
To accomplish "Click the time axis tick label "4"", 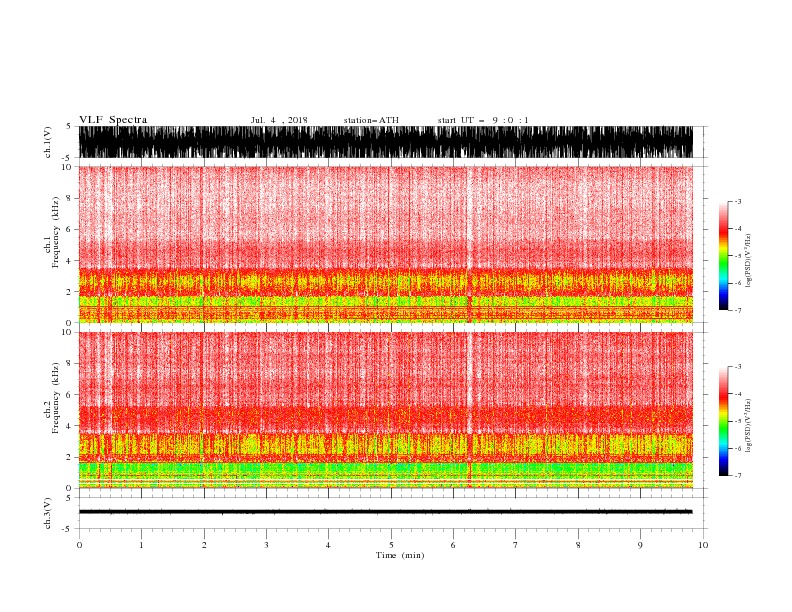I will [328, 545].
